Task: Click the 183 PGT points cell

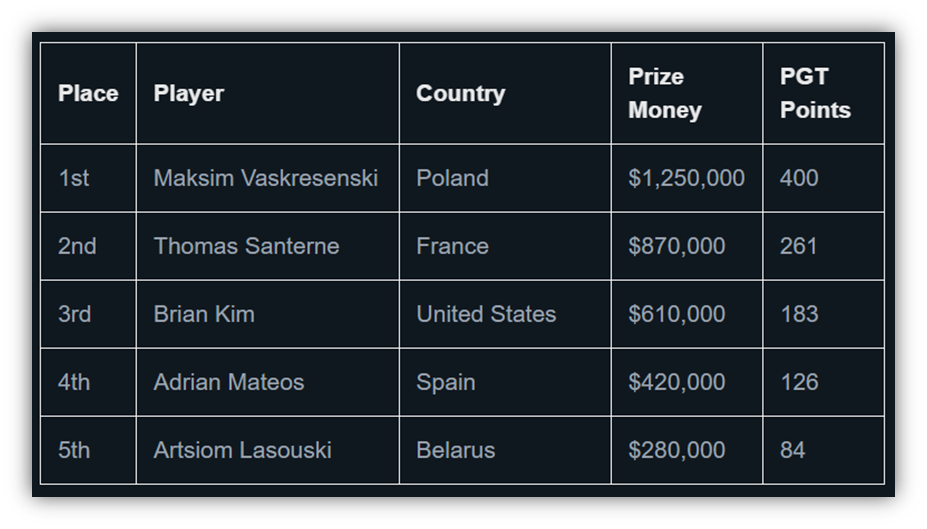Action: pyautogui.click(x=824, y=314)
